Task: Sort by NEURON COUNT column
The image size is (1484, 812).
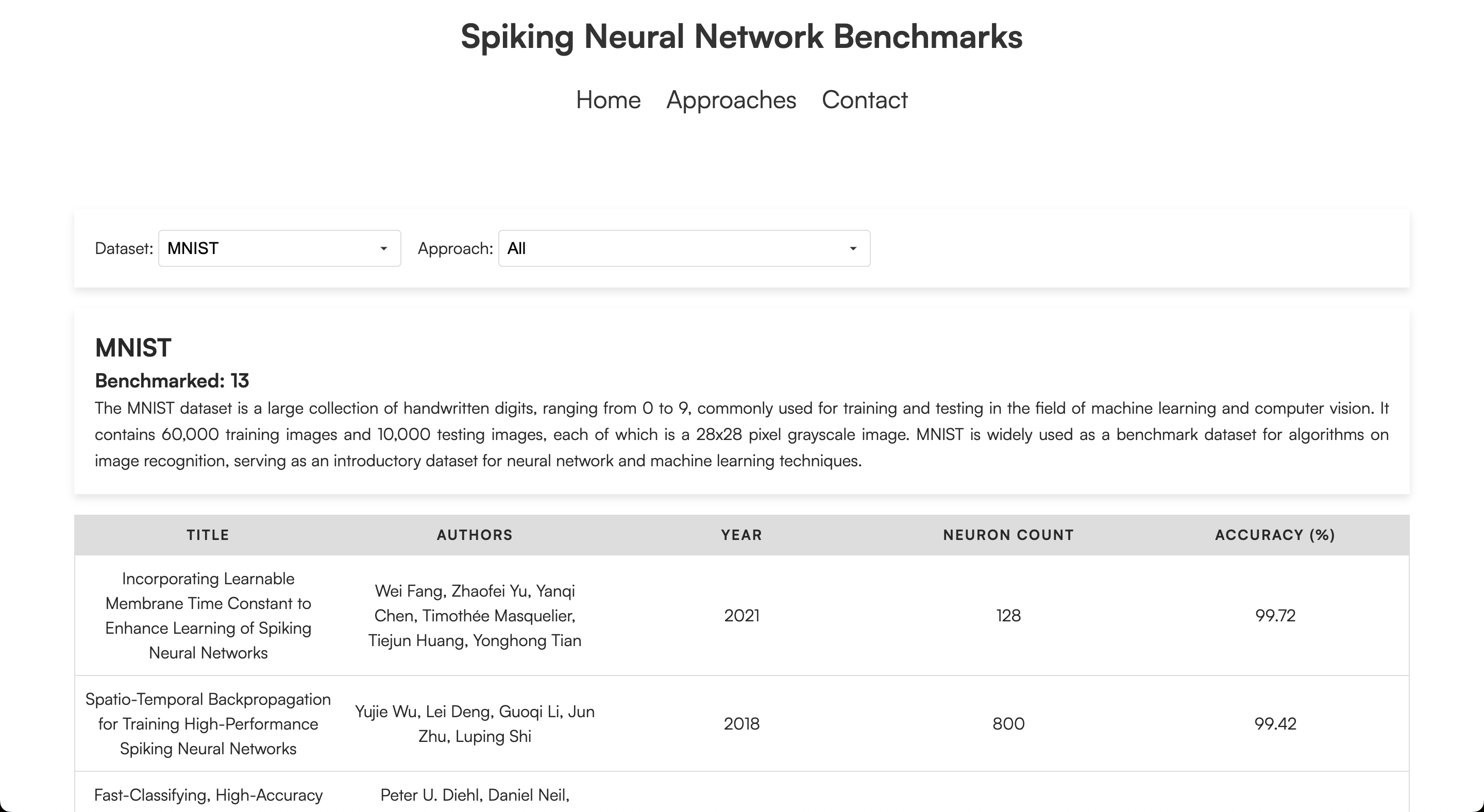Action: (1007, 534)
